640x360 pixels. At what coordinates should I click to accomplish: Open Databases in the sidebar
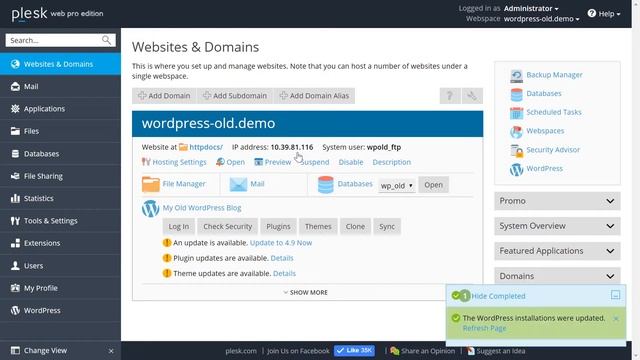point(60,154)
